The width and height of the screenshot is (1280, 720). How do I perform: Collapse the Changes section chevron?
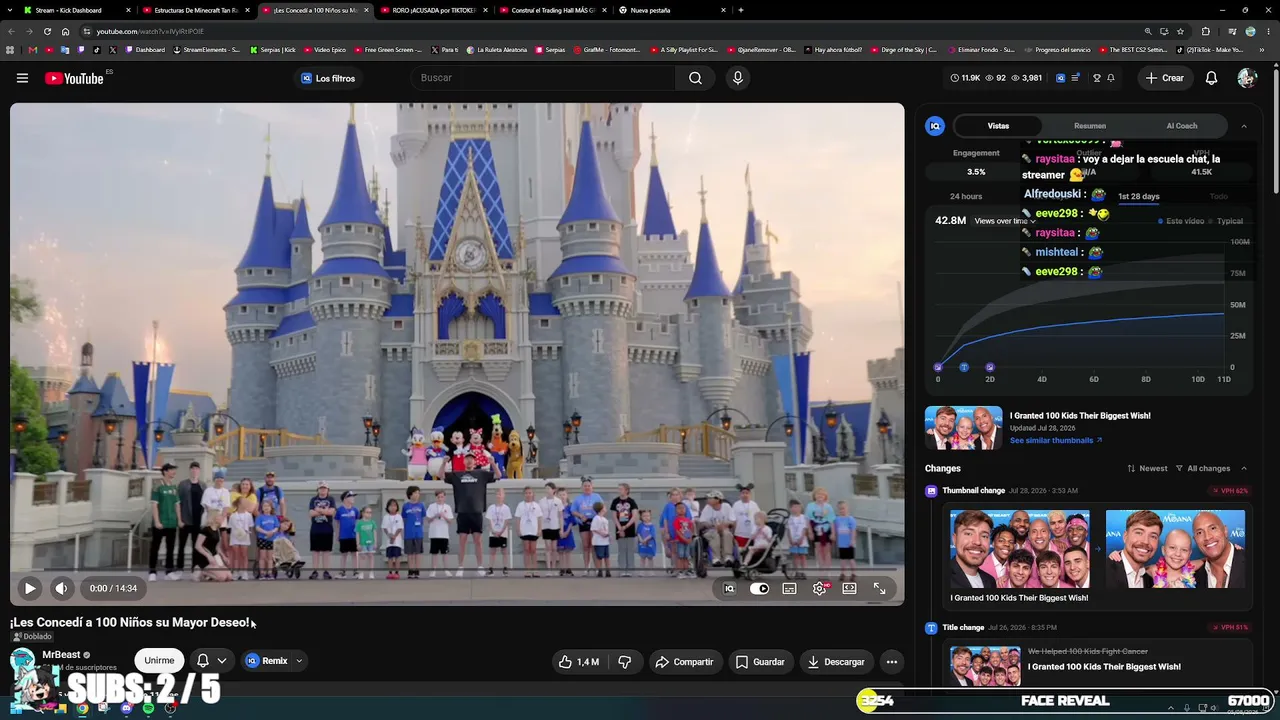[x=1244, y=468]
